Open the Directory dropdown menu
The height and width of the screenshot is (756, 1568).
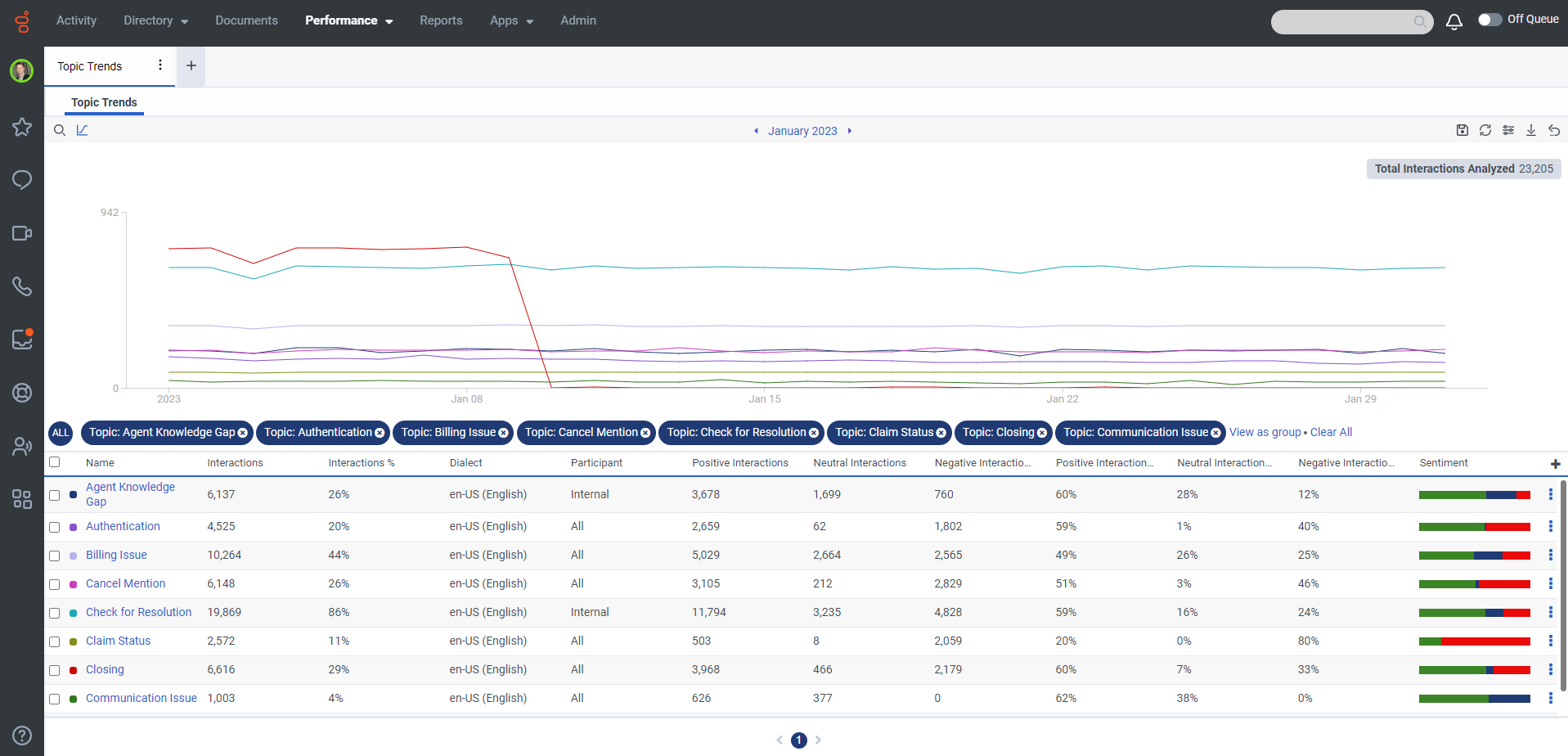coord(155,20)
